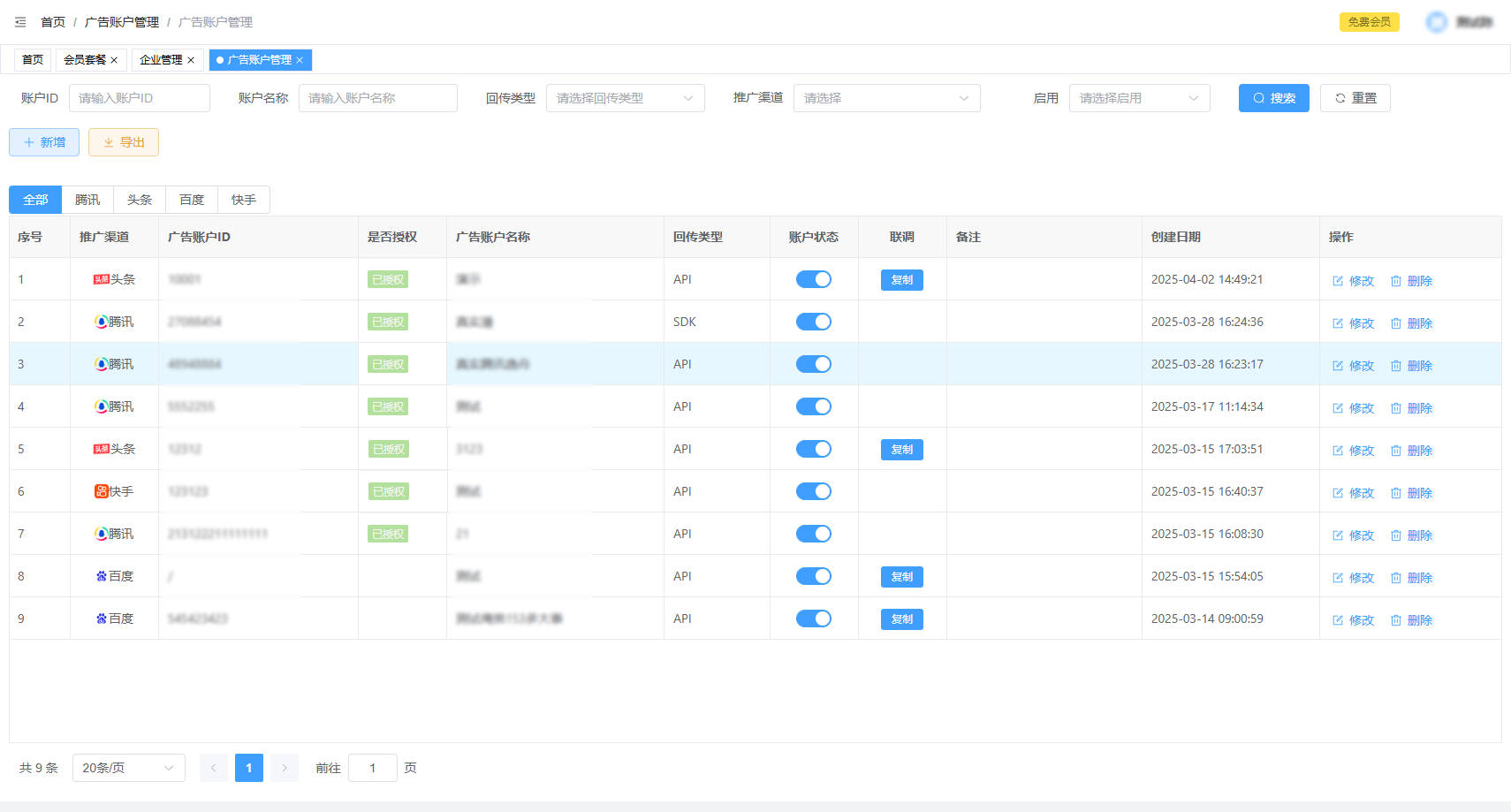Toggle account status switch for row 8
The height and width of the screenshot is (812, 1511).
(813, 576)
